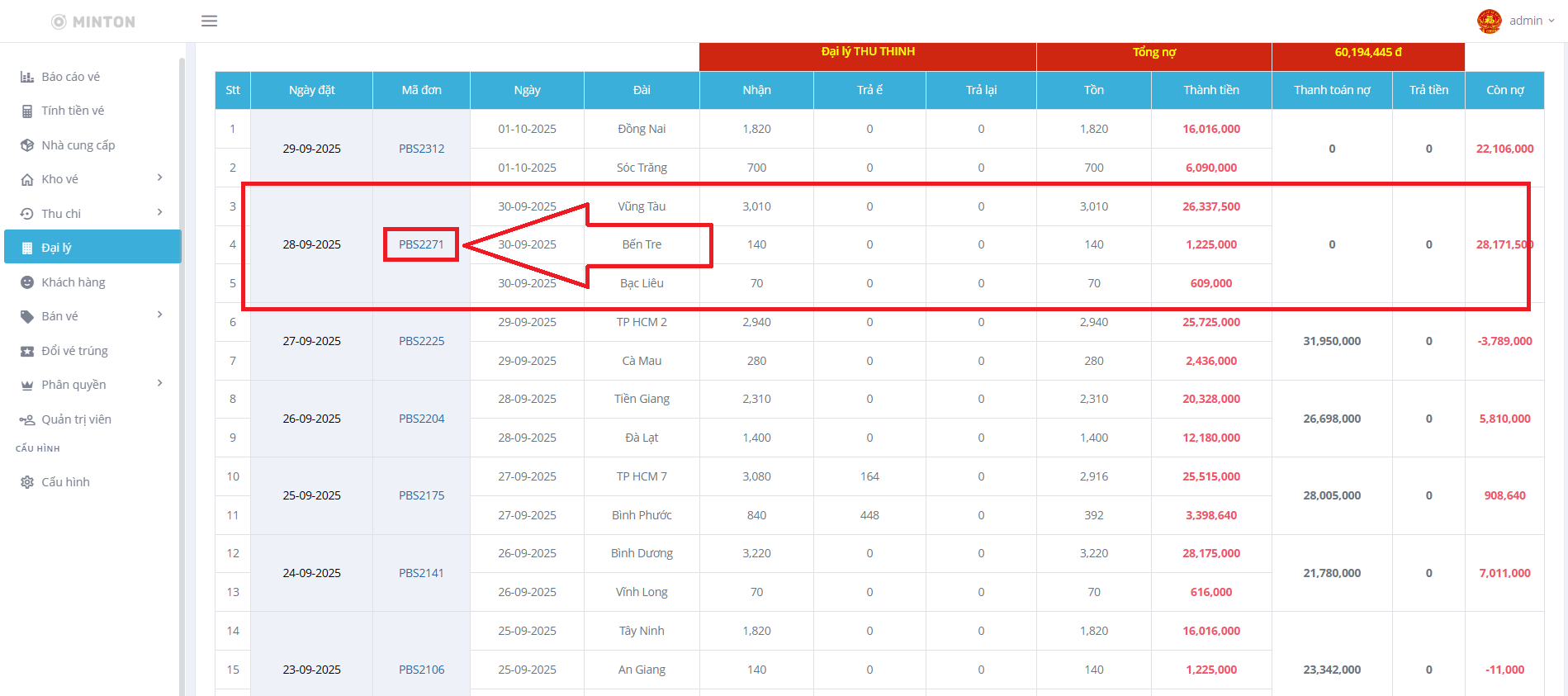Viewport: 1568px width, 696px height.
Task: Open the admin account dropdown
Action: 1532,21
